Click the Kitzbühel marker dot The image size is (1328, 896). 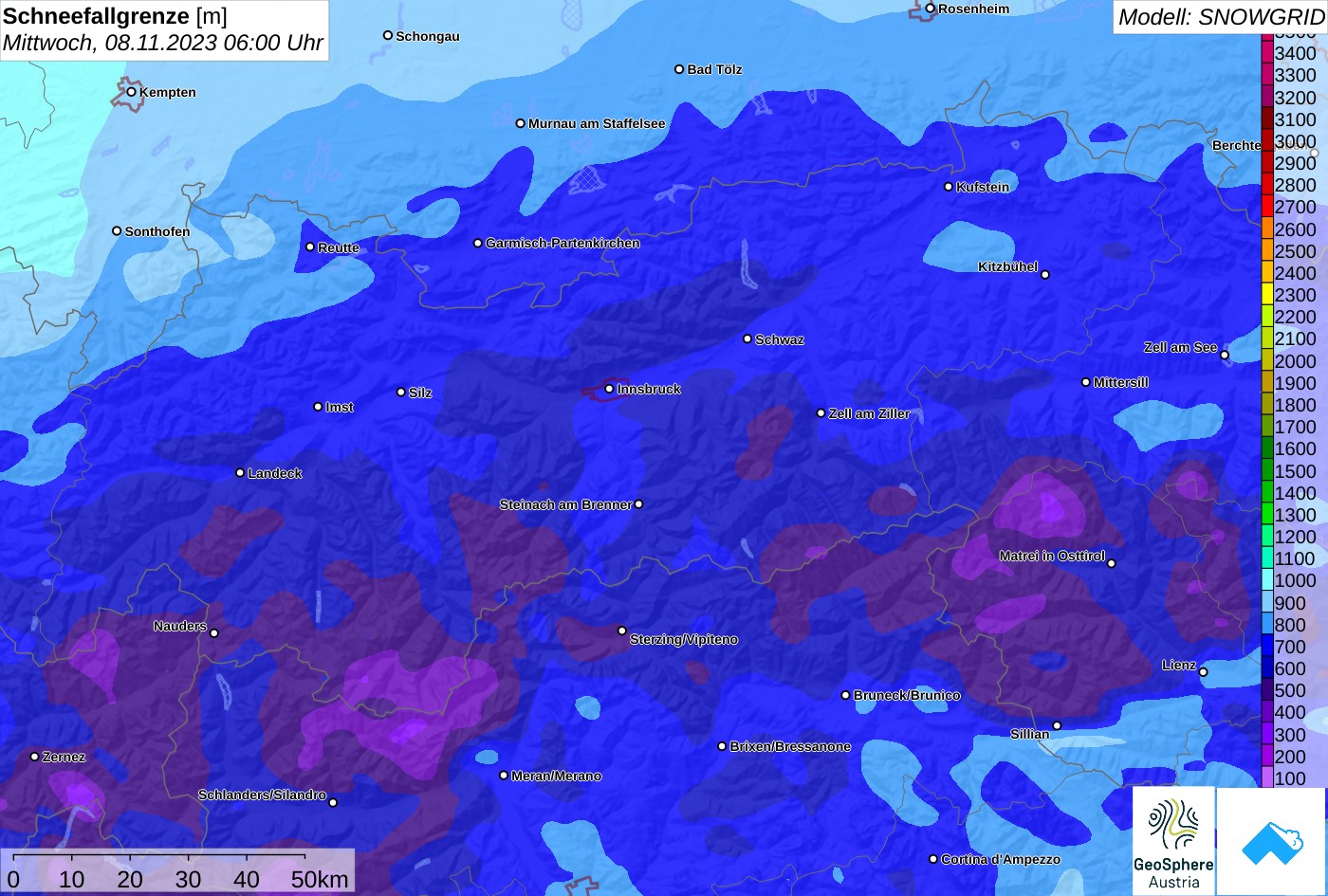point(1045,275)
